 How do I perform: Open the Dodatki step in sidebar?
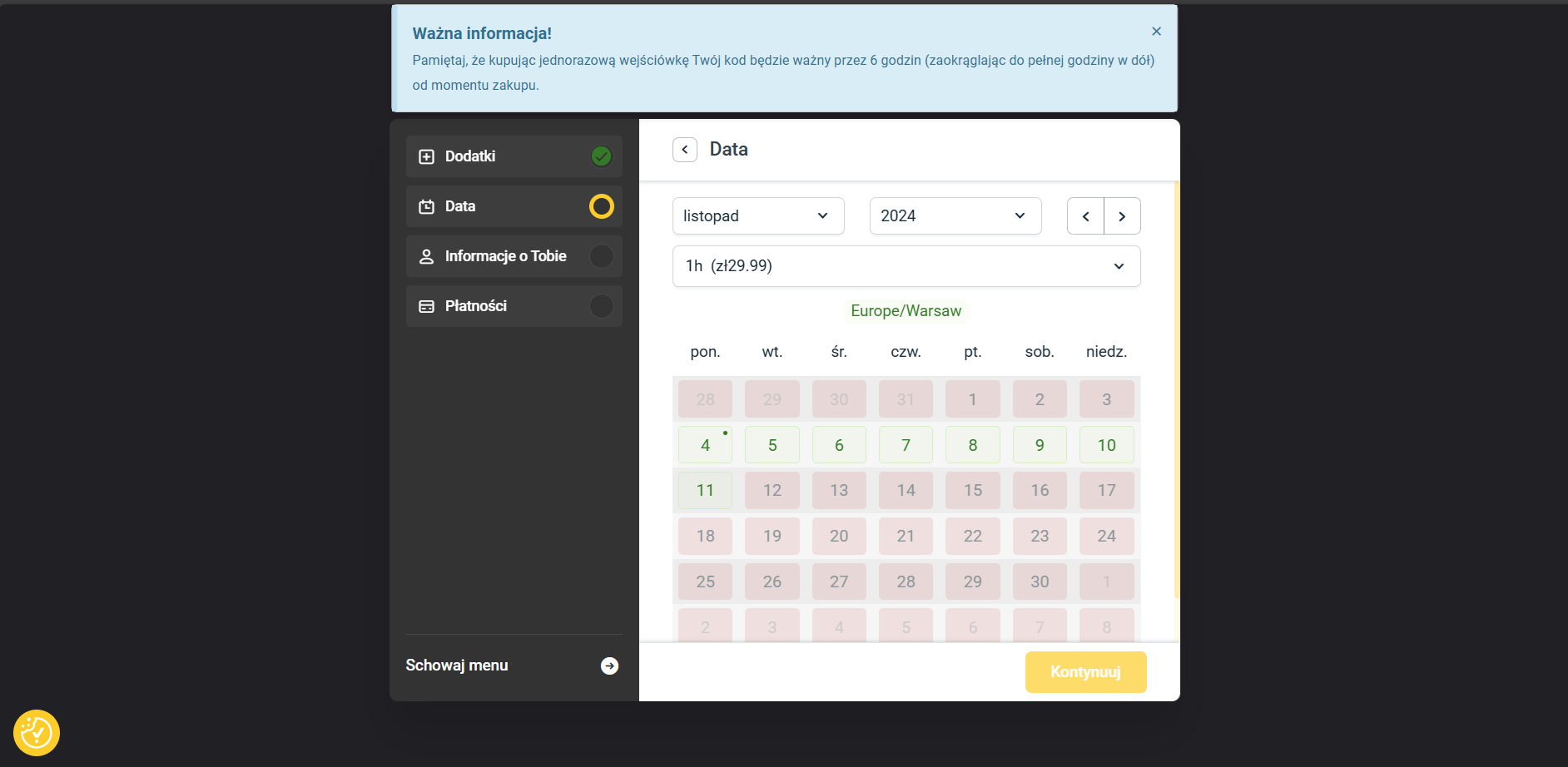coord(514,156)
